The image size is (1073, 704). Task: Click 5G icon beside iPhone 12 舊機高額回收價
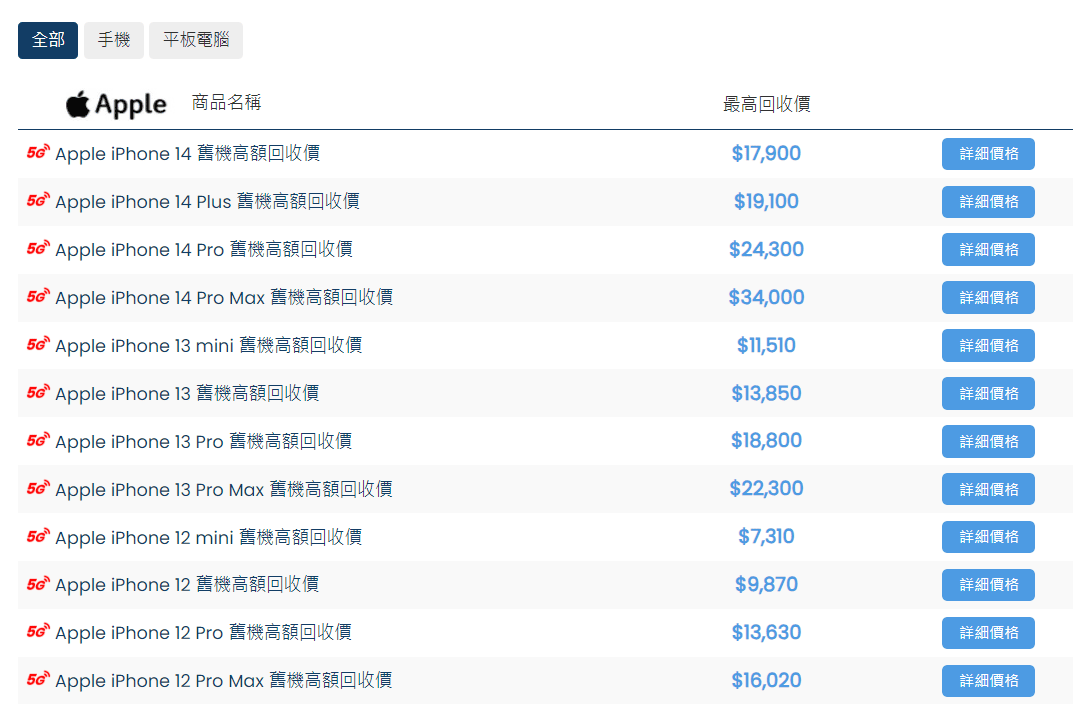[38, 583]
